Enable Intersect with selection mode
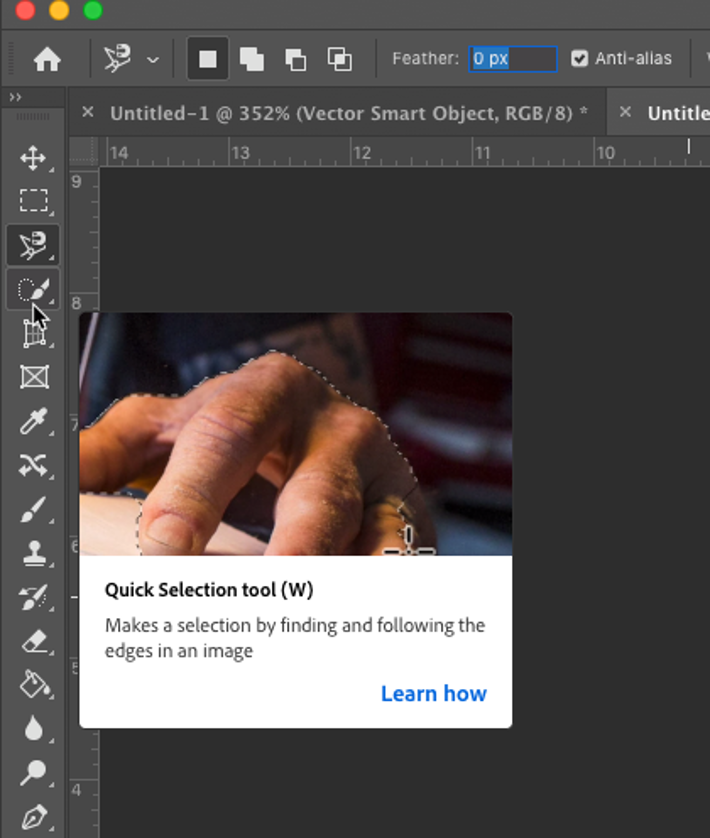The width and height of the screenshot is (710, 838). [340, 59]
